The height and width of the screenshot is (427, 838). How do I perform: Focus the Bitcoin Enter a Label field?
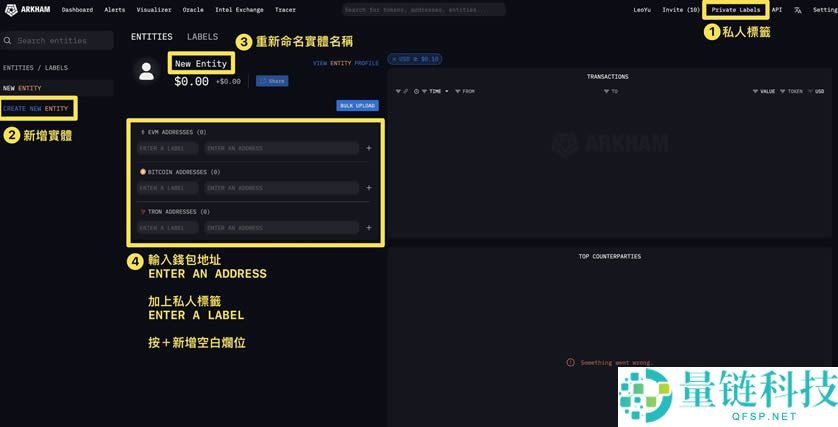[x=167, y=188]
